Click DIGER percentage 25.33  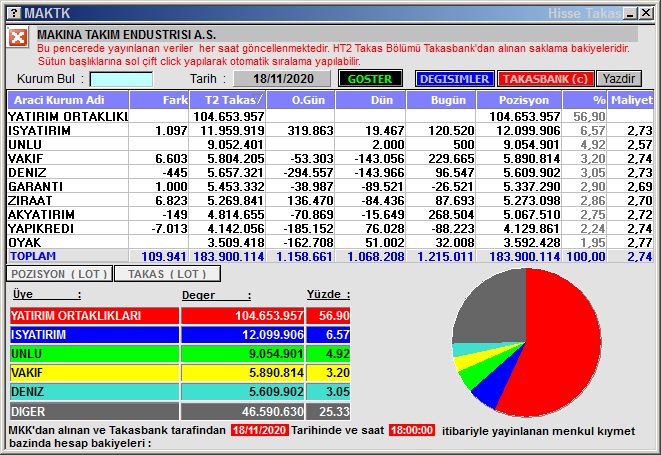point(334,411)
